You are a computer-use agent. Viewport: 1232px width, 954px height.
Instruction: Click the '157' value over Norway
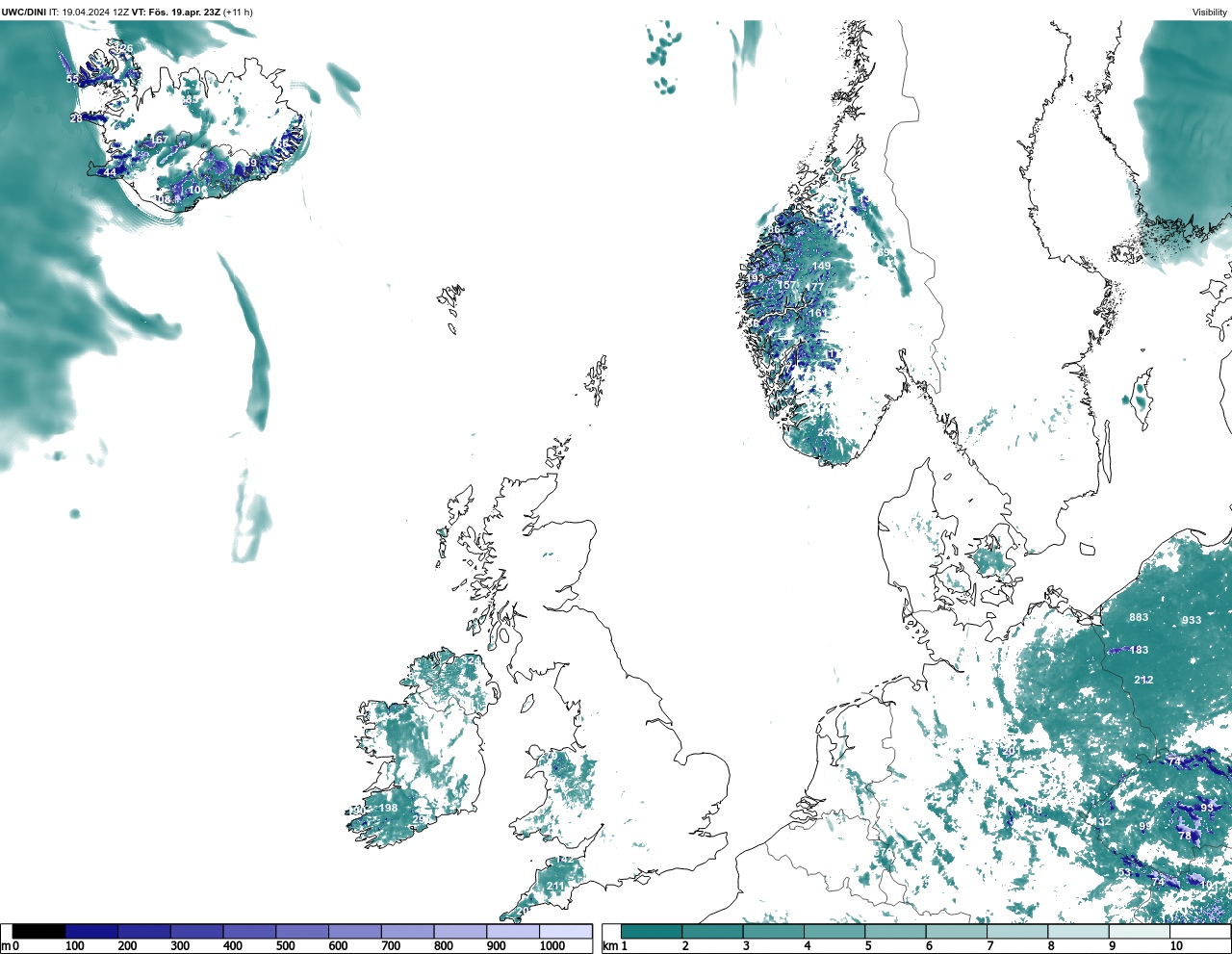click(787, 285)
